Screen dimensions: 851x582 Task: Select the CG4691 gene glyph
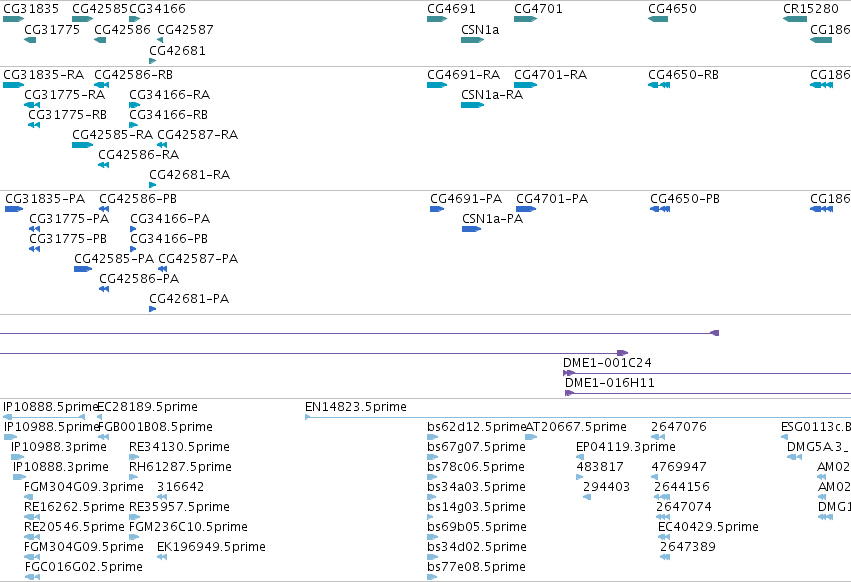437,19
